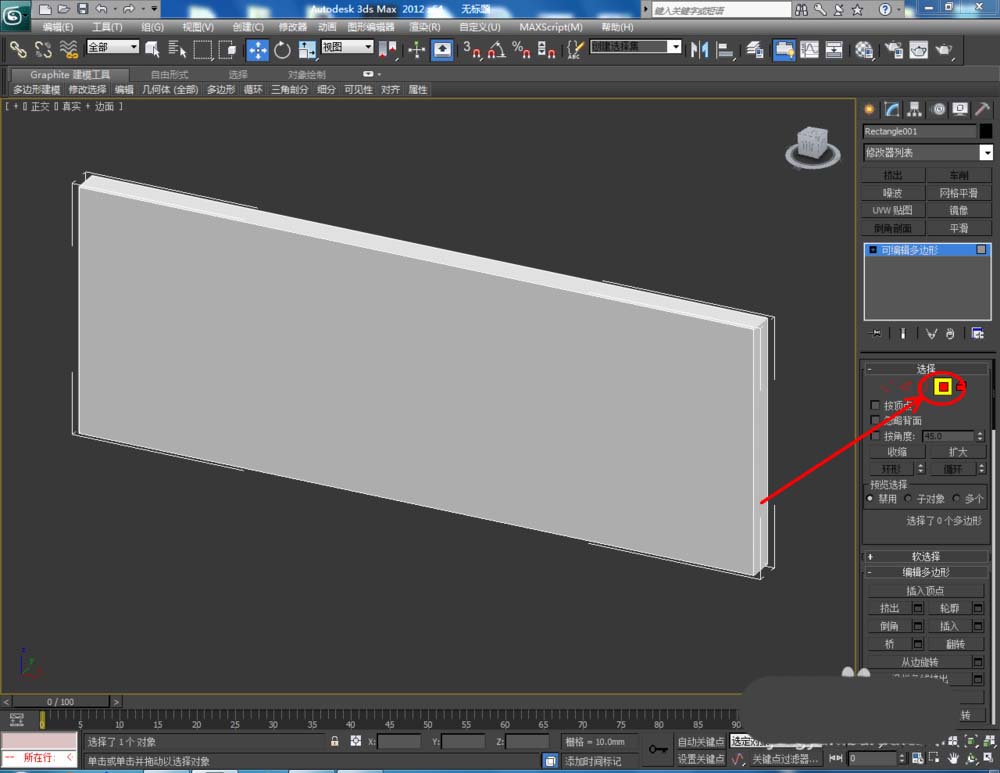Select the Bind to Space Warp tool
Image resolution: width=1000 pixels, height=773 pixels.
(68, 49)
